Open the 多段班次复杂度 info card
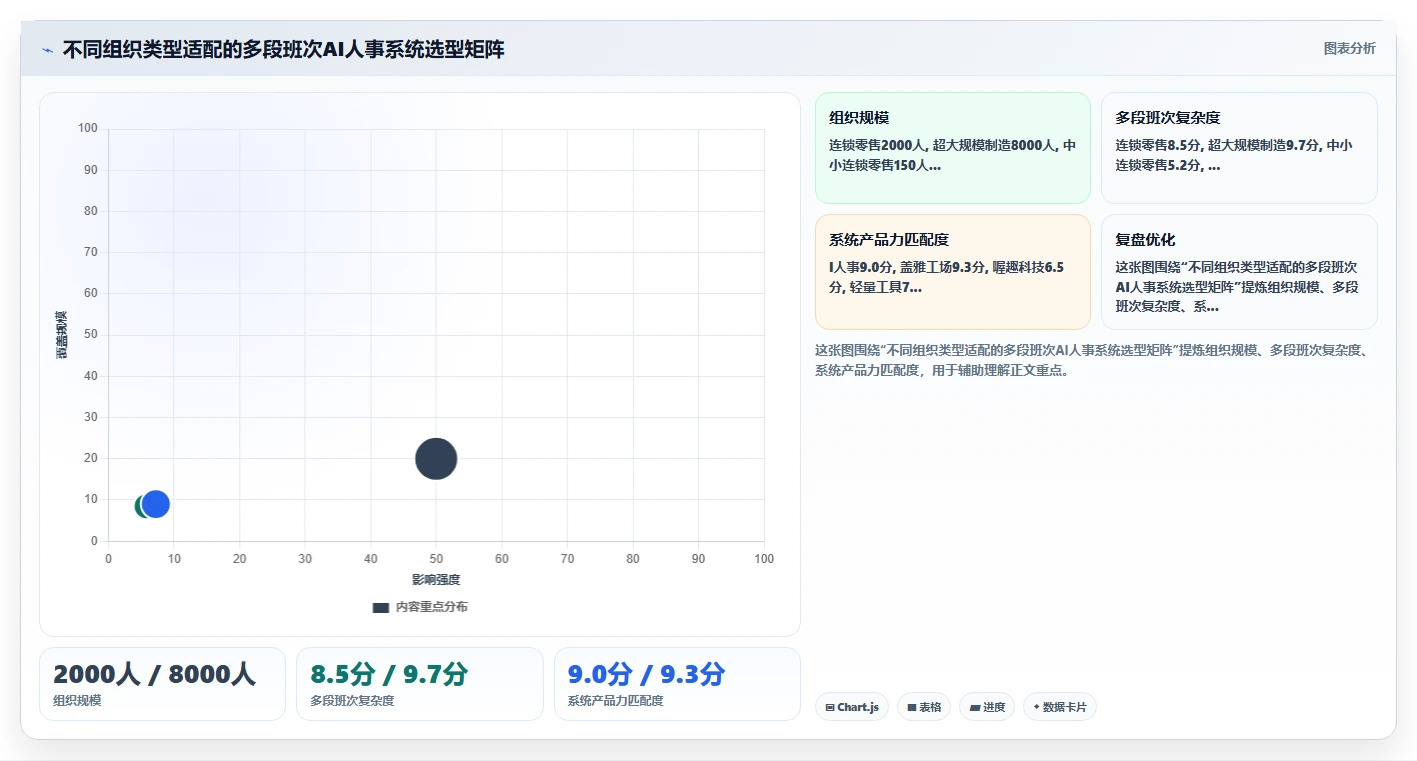The image size is (1417, 761). [x=1239, y=148]
